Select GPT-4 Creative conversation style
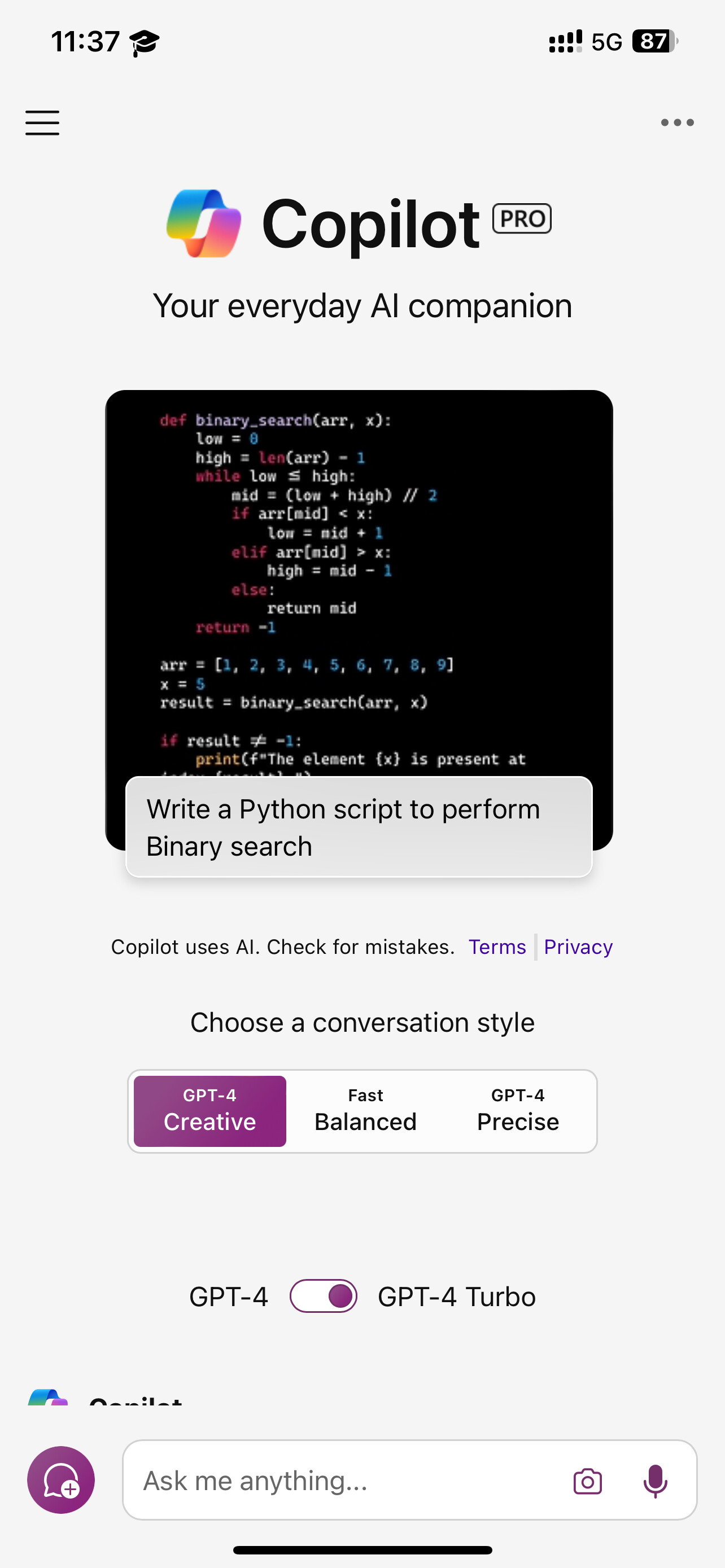This screenshot has width=725, height=1568. coord(210,1111)
